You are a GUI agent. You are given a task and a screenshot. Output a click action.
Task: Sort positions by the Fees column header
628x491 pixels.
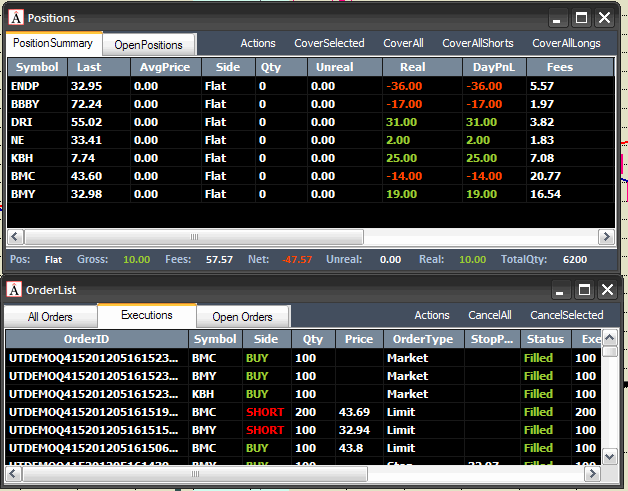pos(570,67)
